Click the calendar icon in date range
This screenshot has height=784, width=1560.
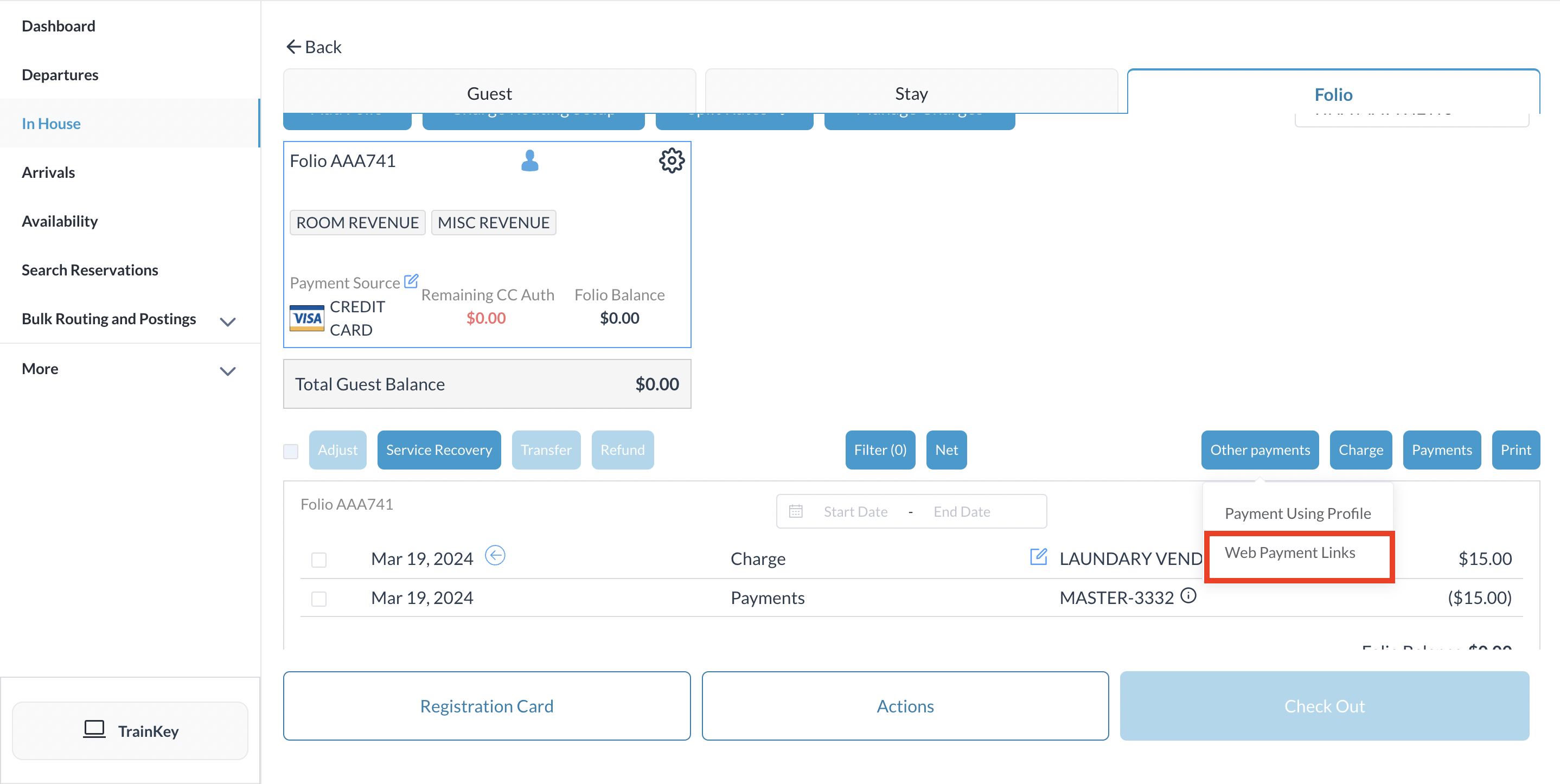coord(796,512)
